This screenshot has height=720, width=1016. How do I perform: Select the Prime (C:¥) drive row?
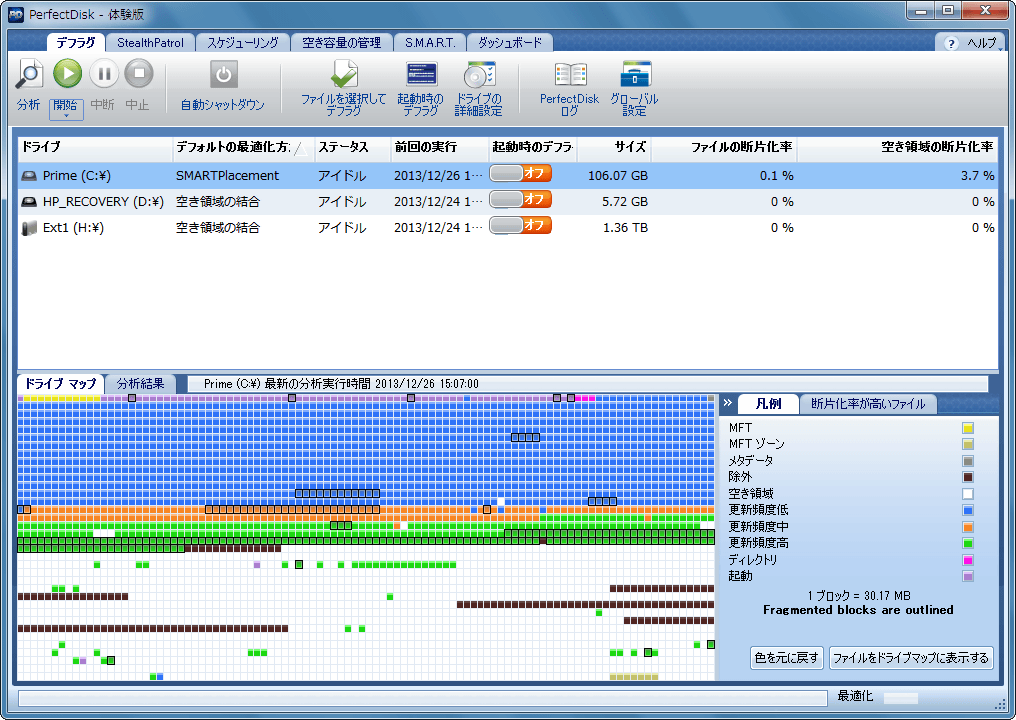pos(508,176)
